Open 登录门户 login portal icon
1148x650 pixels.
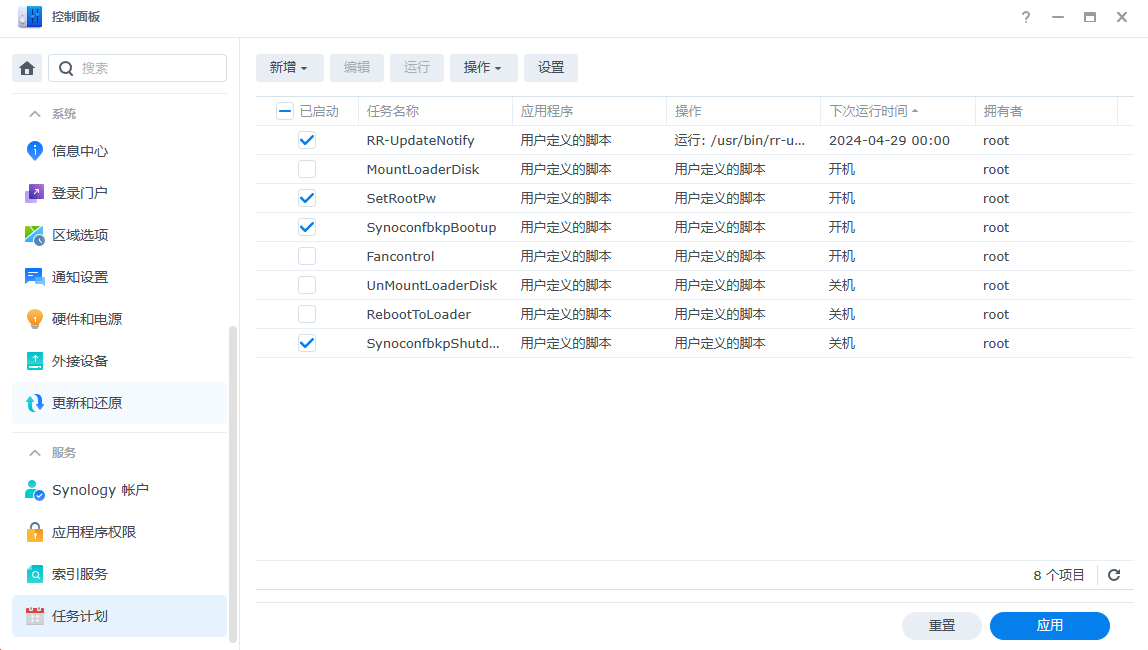(x=35, y=193)
